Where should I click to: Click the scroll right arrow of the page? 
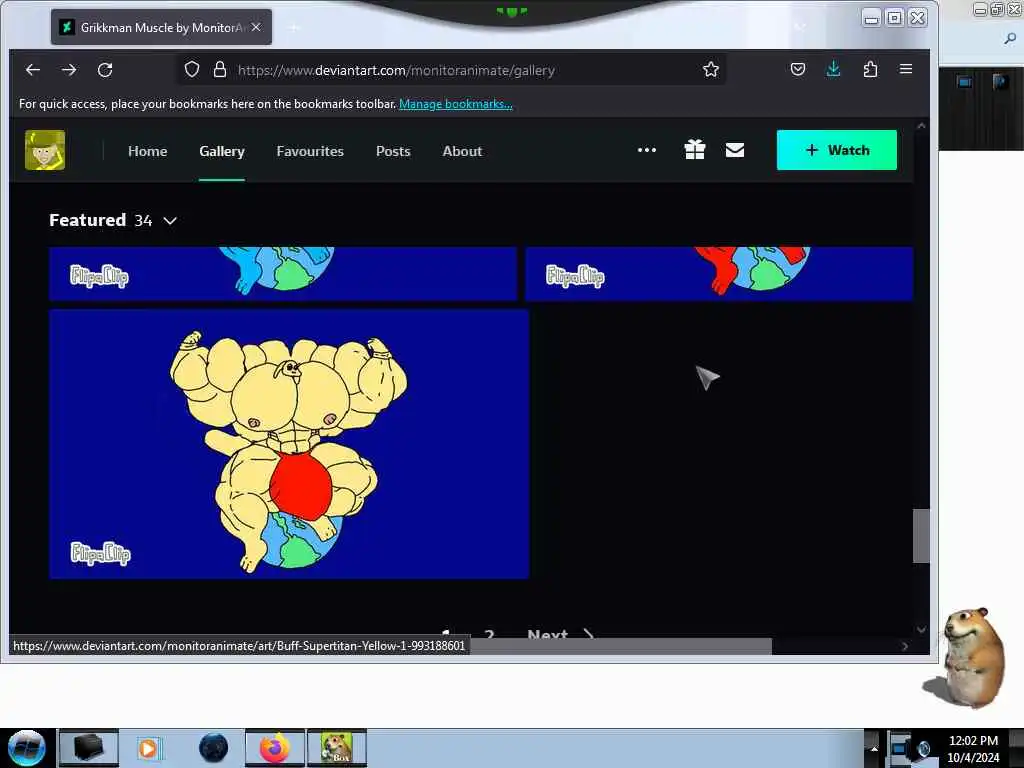904,646
